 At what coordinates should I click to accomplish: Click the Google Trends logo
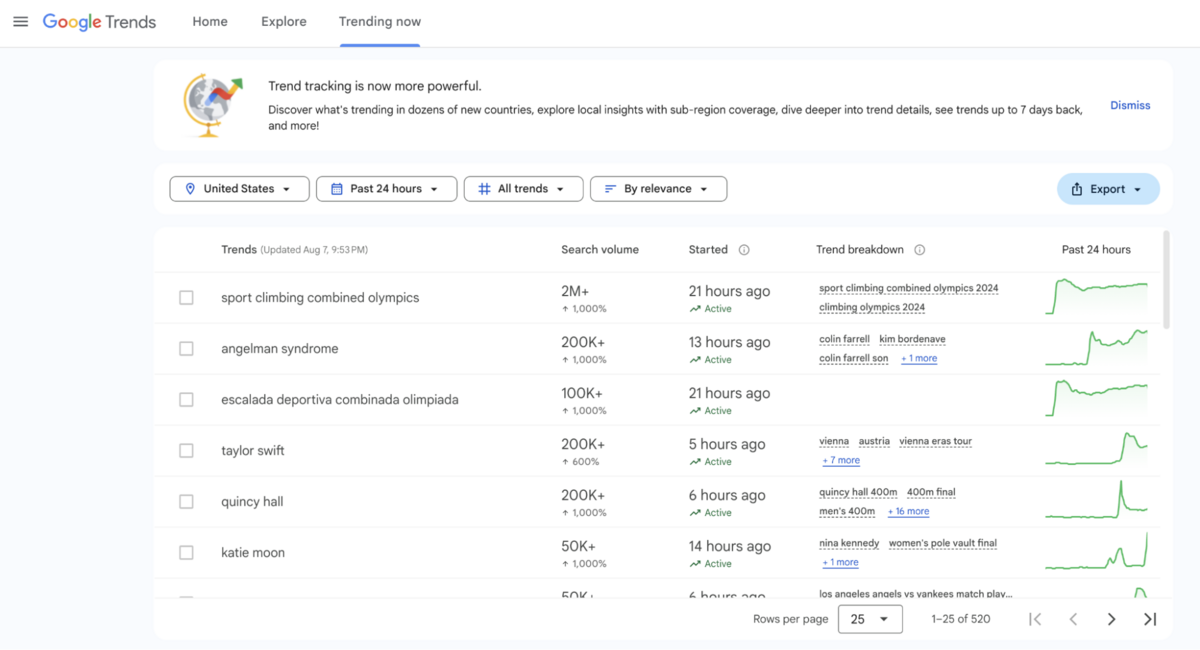(99, 22)
